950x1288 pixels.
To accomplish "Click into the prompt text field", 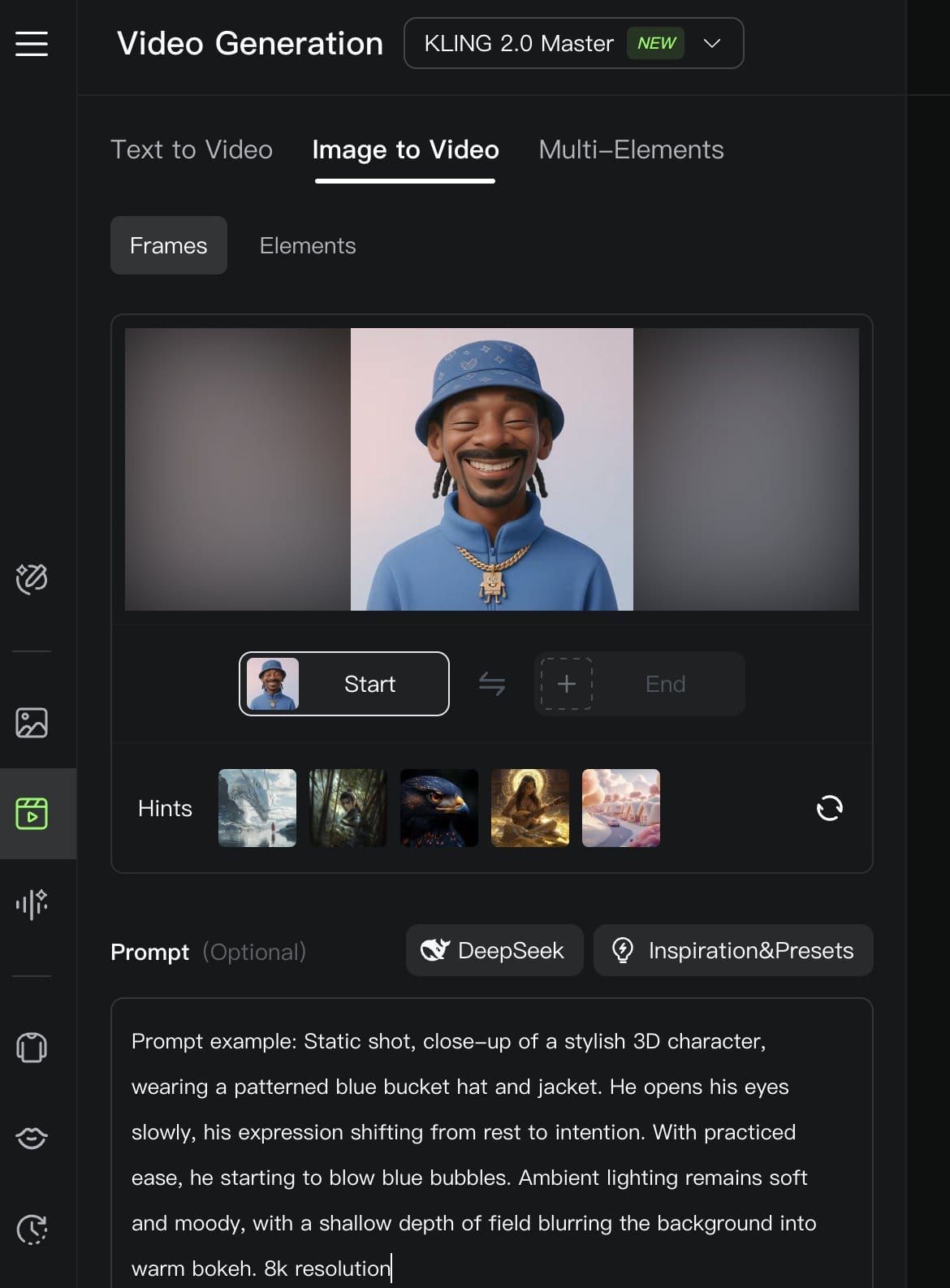I will tap(491, 1153).
